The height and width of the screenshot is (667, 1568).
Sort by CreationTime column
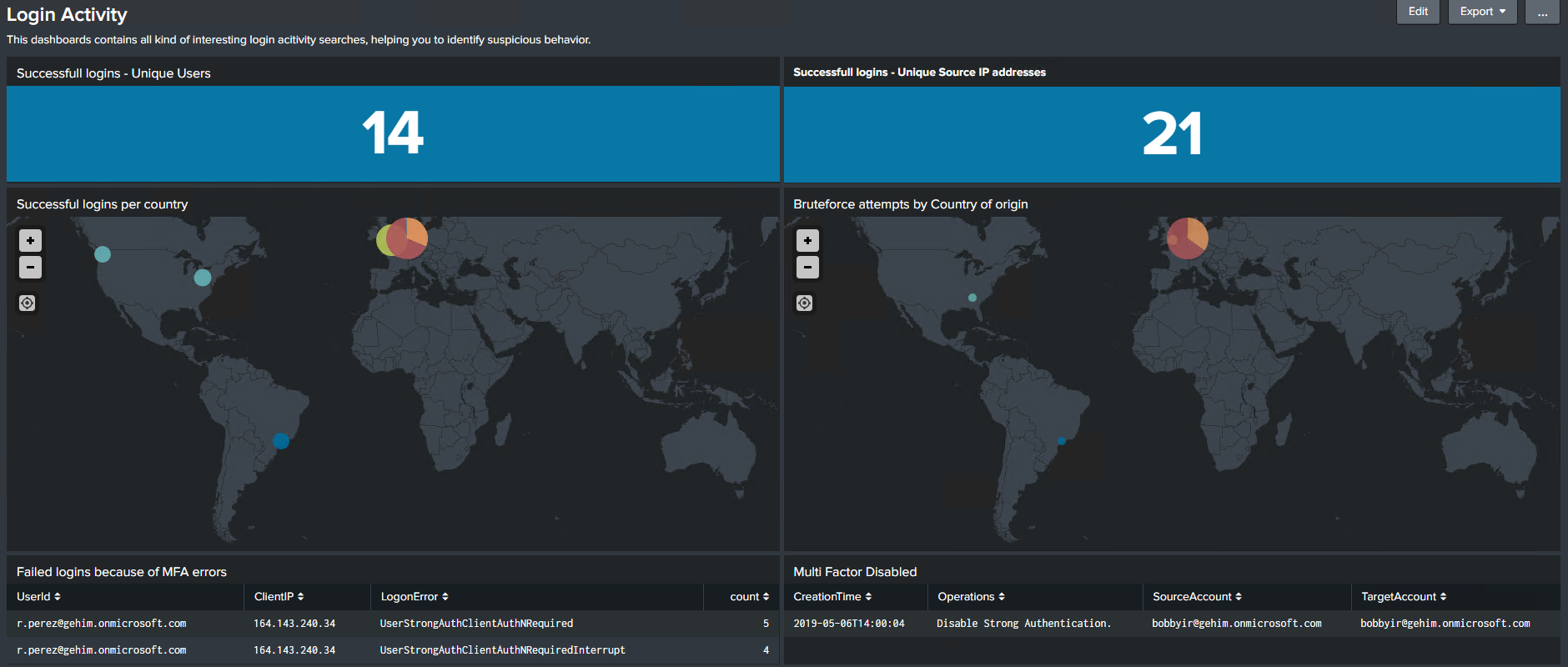832,597
